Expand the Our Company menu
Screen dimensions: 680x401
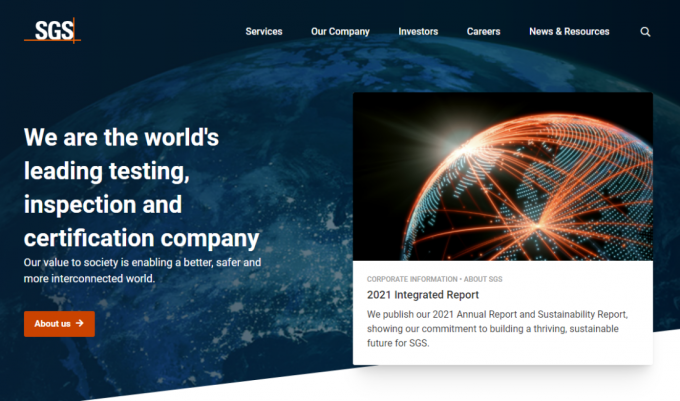[x=340, y=32]
